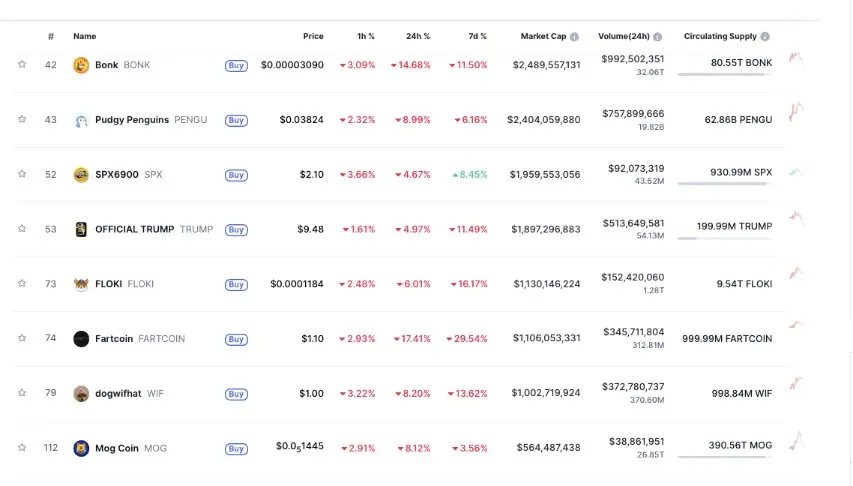
Task: Sort table by Price column header
Action: (313, 37)
